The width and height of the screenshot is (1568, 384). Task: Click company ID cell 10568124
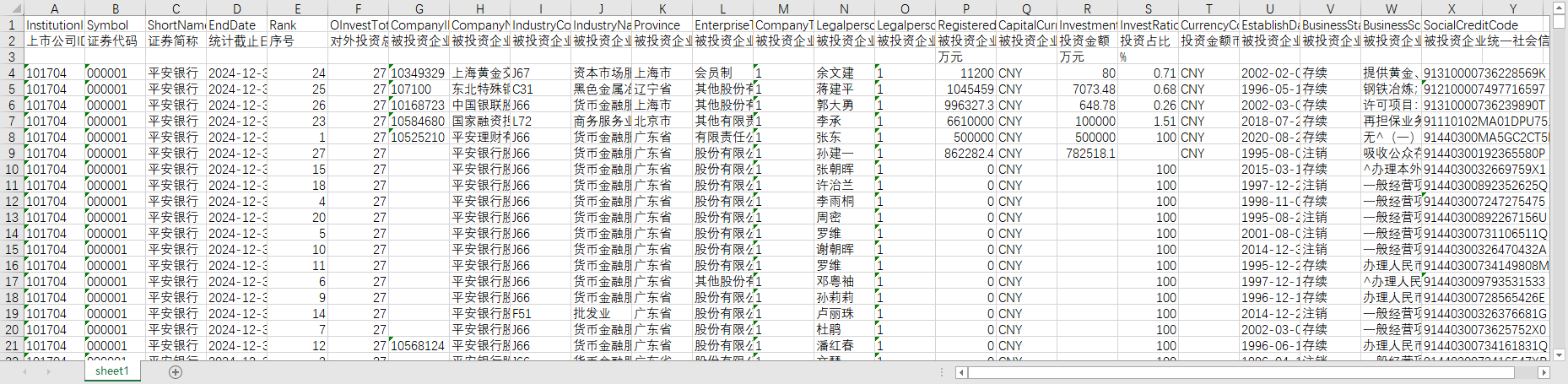(x=419, y=346)
